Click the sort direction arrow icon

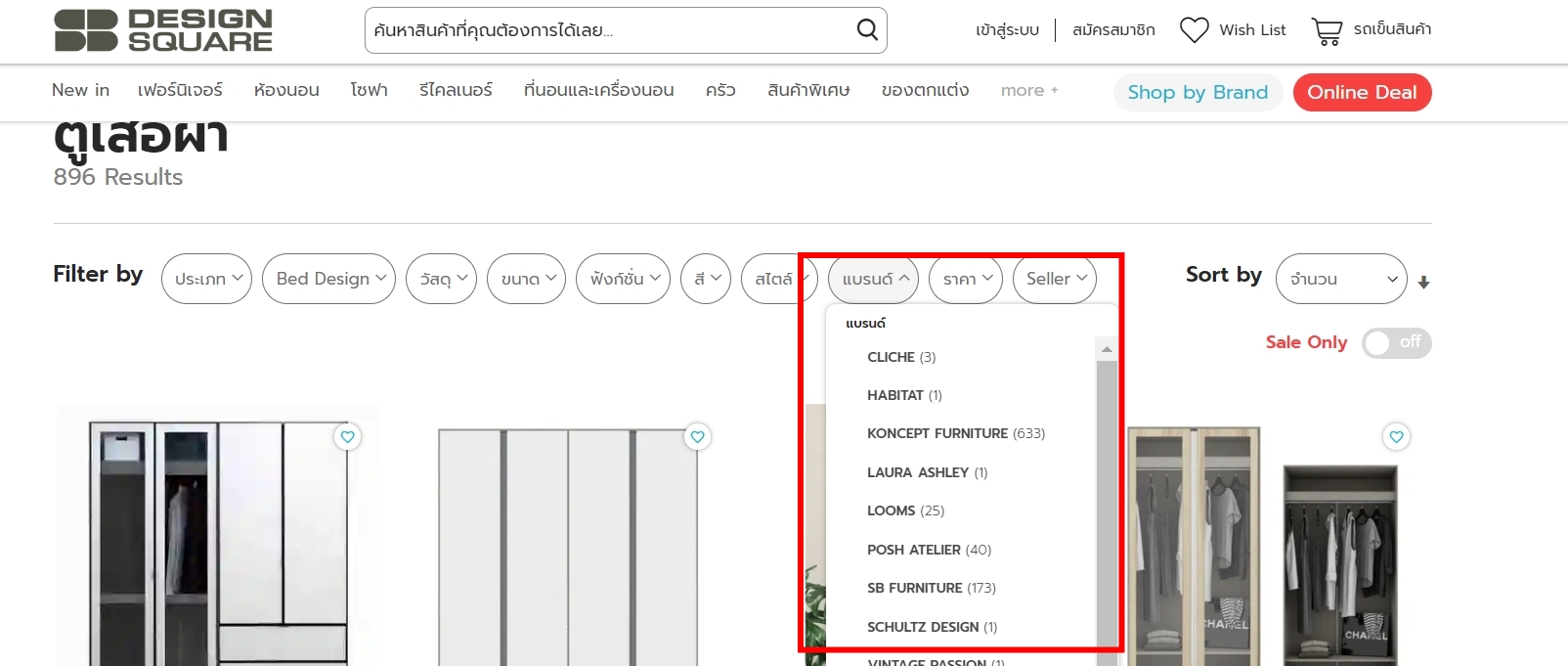pyautogui.click(x=1423, y=283)
